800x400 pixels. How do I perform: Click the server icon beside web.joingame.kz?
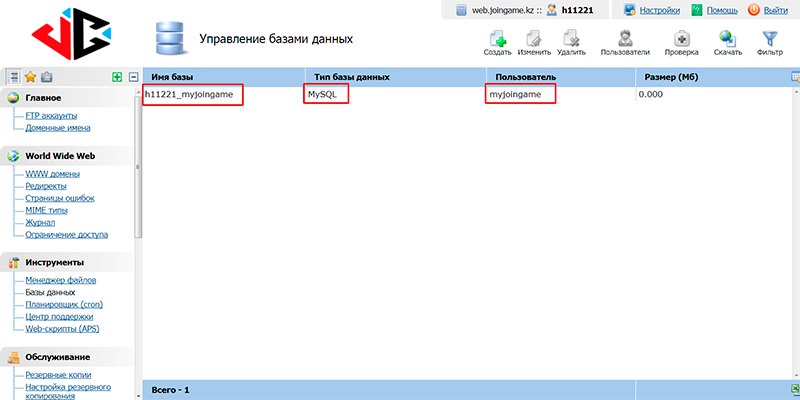tap(461, 10)
